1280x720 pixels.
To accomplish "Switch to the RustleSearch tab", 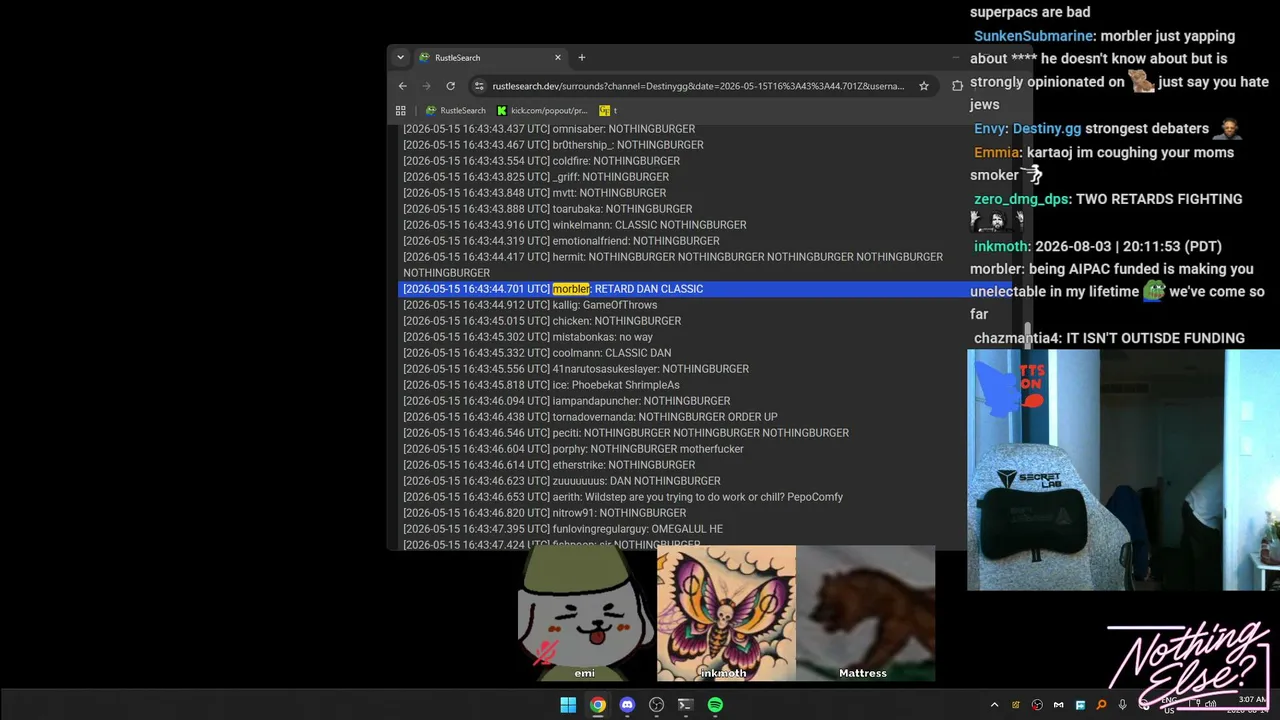I will (x=490, y=58).
